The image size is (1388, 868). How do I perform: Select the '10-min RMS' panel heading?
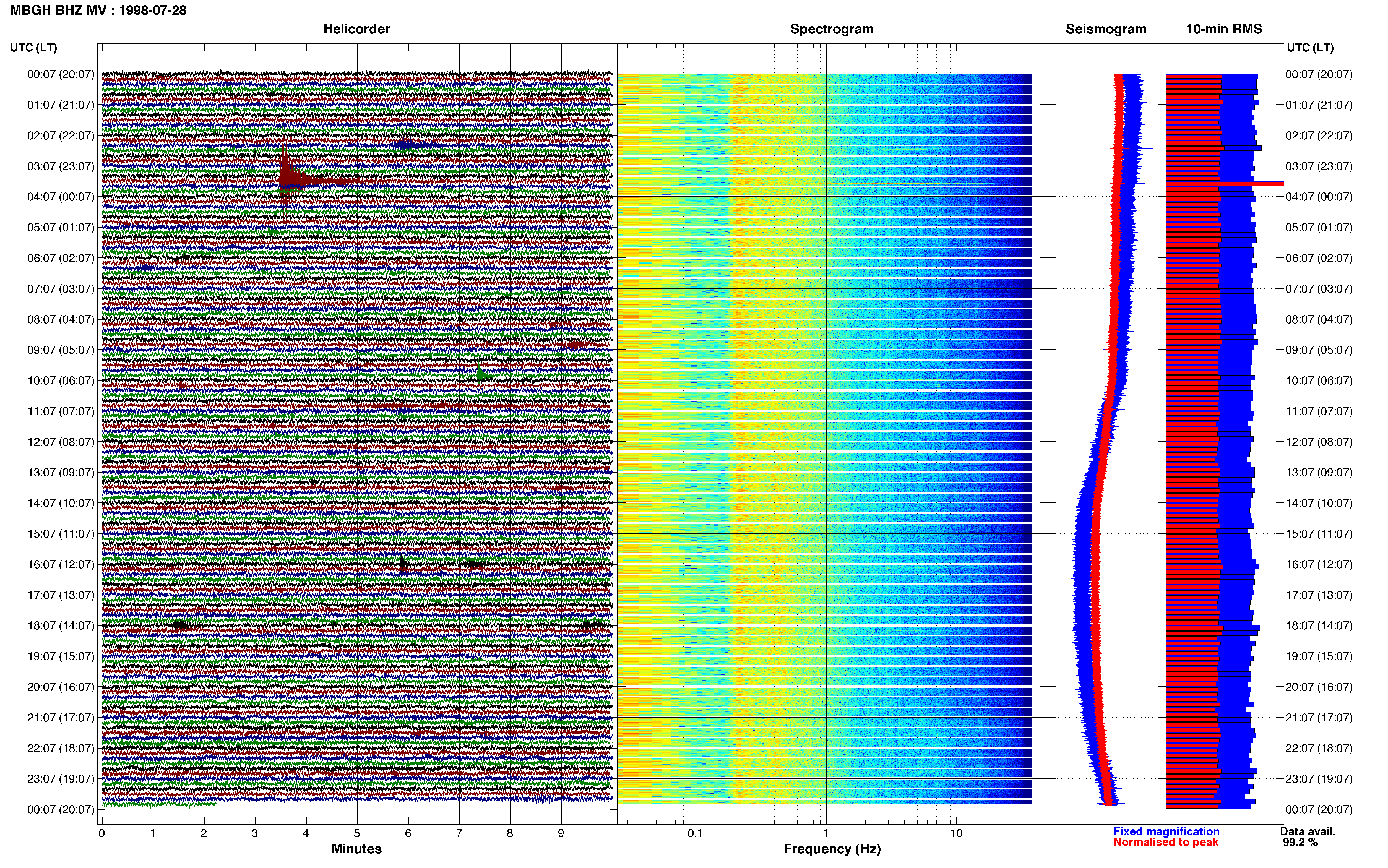pyautogui.click(x=1224, y=29)
